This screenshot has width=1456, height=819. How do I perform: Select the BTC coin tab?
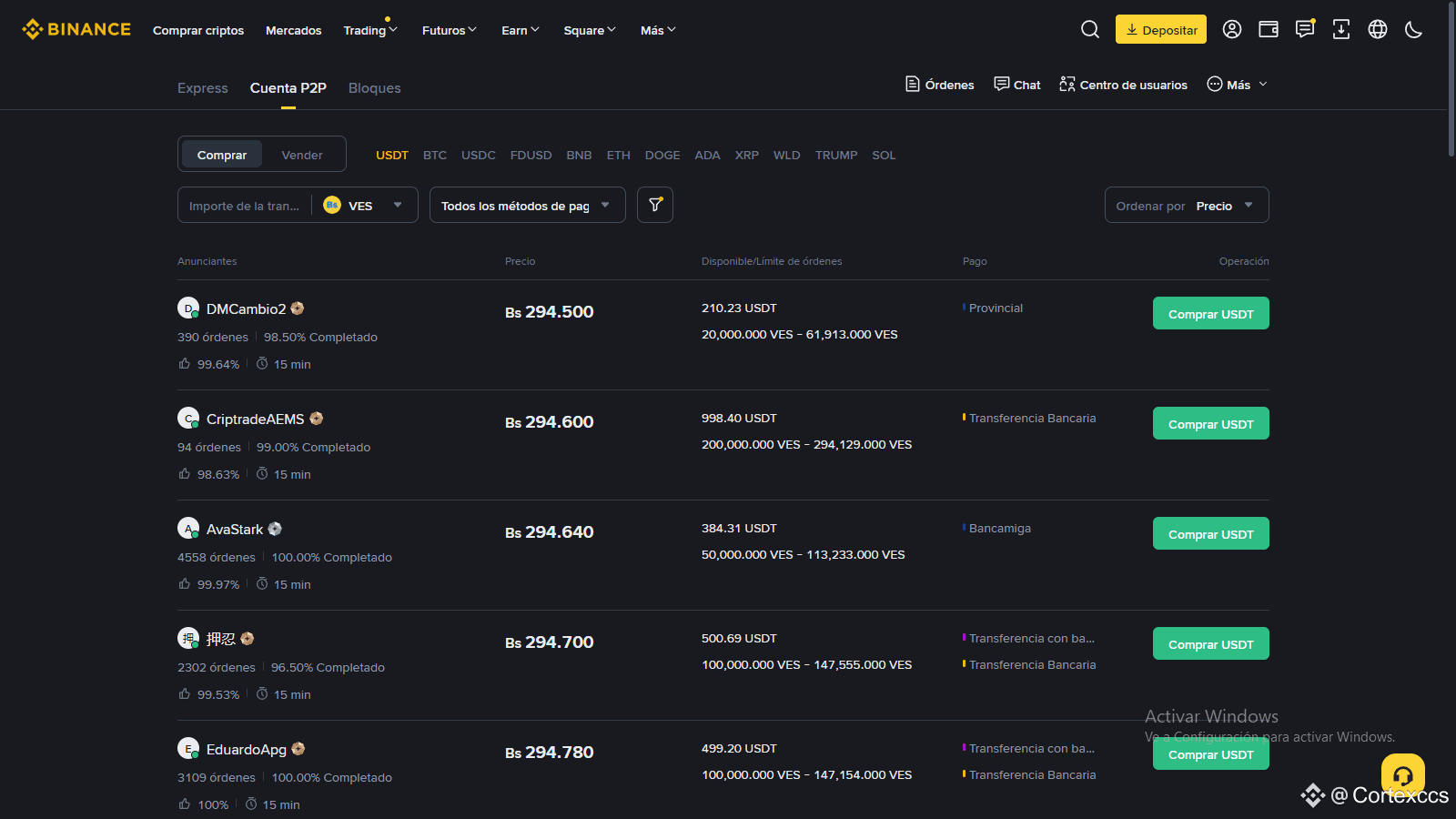(x=435, y=155)
